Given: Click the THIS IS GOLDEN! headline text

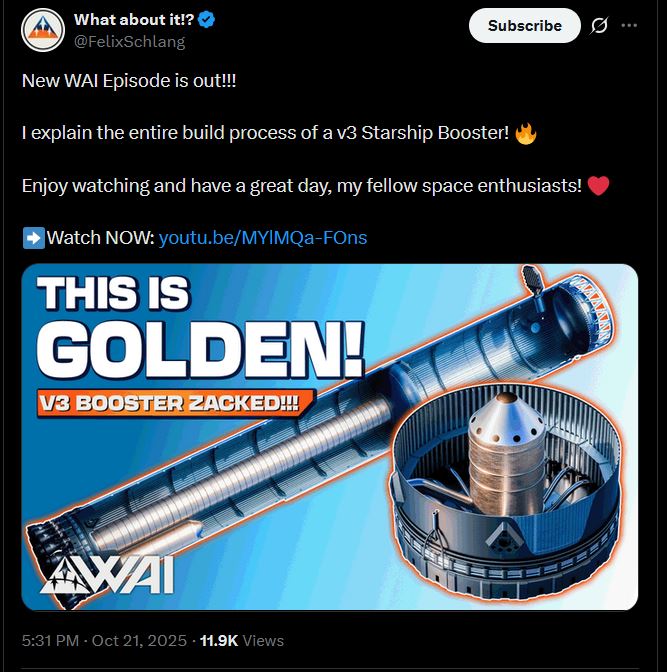Looking at the screenshot, I should (199, 328).
